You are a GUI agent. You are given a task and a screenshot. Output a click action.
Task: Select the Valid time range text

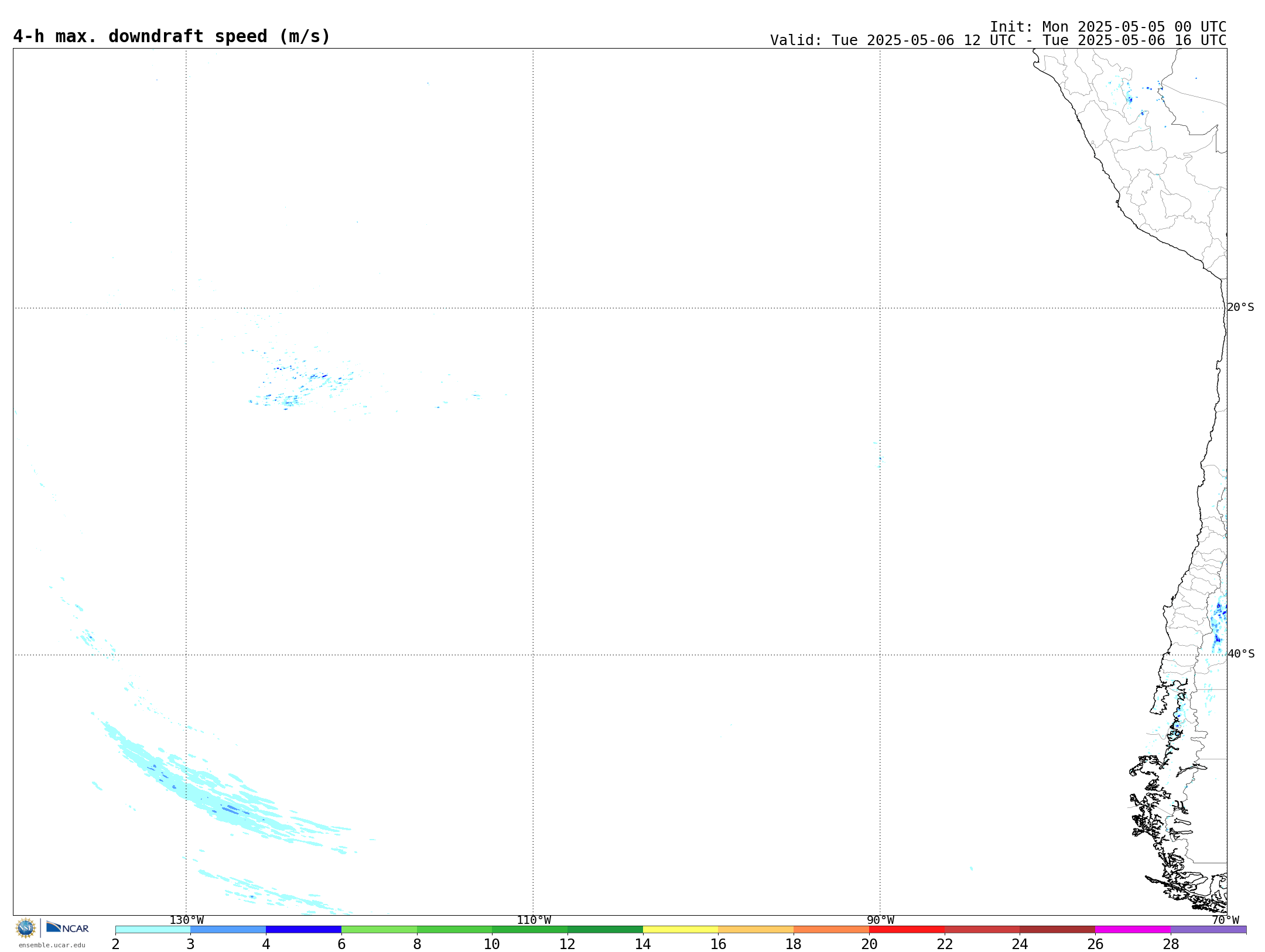[998, 40]
